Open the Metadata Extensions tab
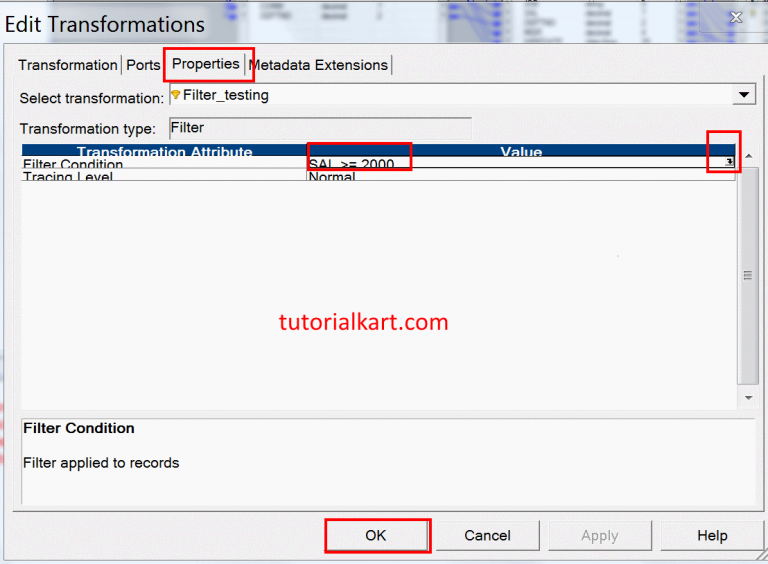The height and width of the screenshot is (564, 768). click(x=318, y=65)
